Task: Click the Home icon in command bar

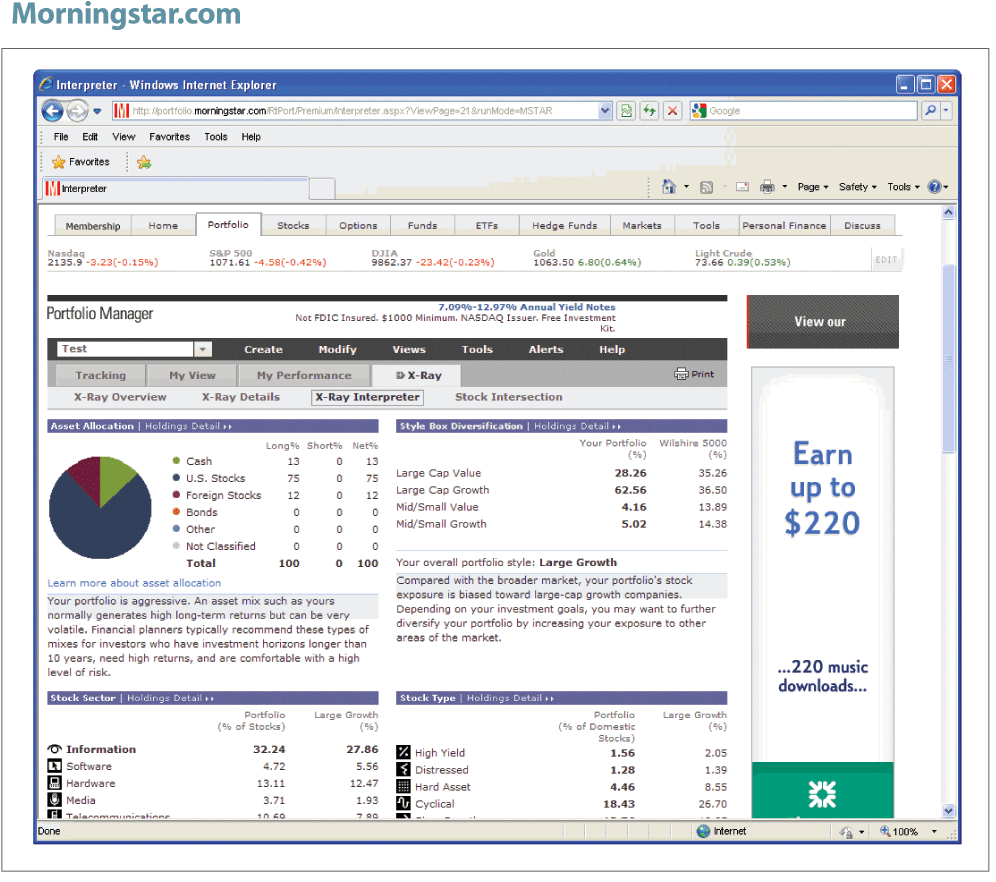Action: [669, 187]
